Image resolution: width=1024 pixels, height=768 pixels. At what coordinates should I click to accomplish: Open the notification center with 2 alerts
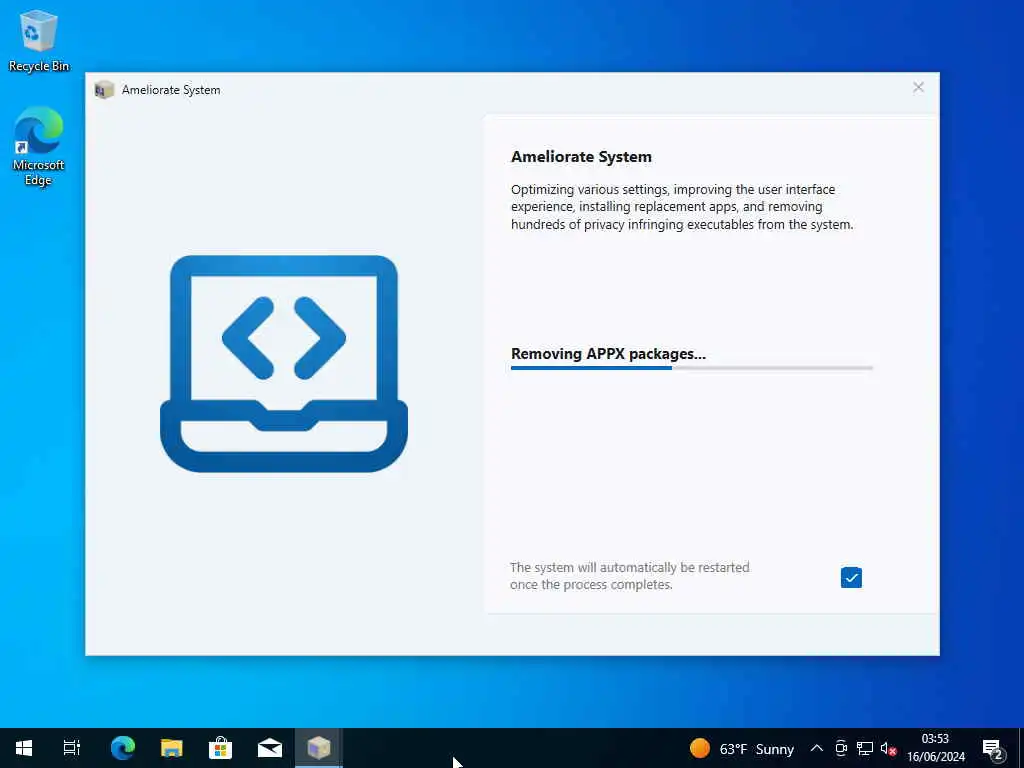(x=993, y=749)
